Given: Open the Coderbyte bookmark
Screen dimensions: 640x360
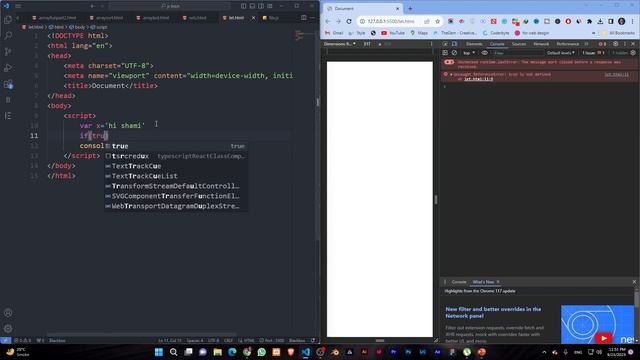Looking at the screenshot, I should click(x=496, y=33).
